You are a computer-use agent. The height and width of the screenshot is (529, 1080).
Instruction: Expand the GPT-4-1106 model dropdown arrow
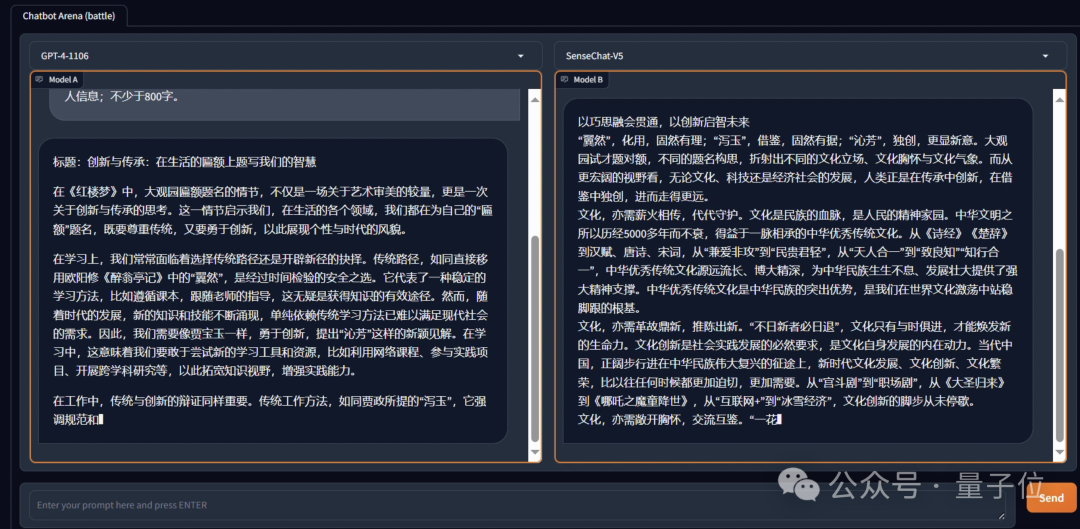[x=521, y=56]
